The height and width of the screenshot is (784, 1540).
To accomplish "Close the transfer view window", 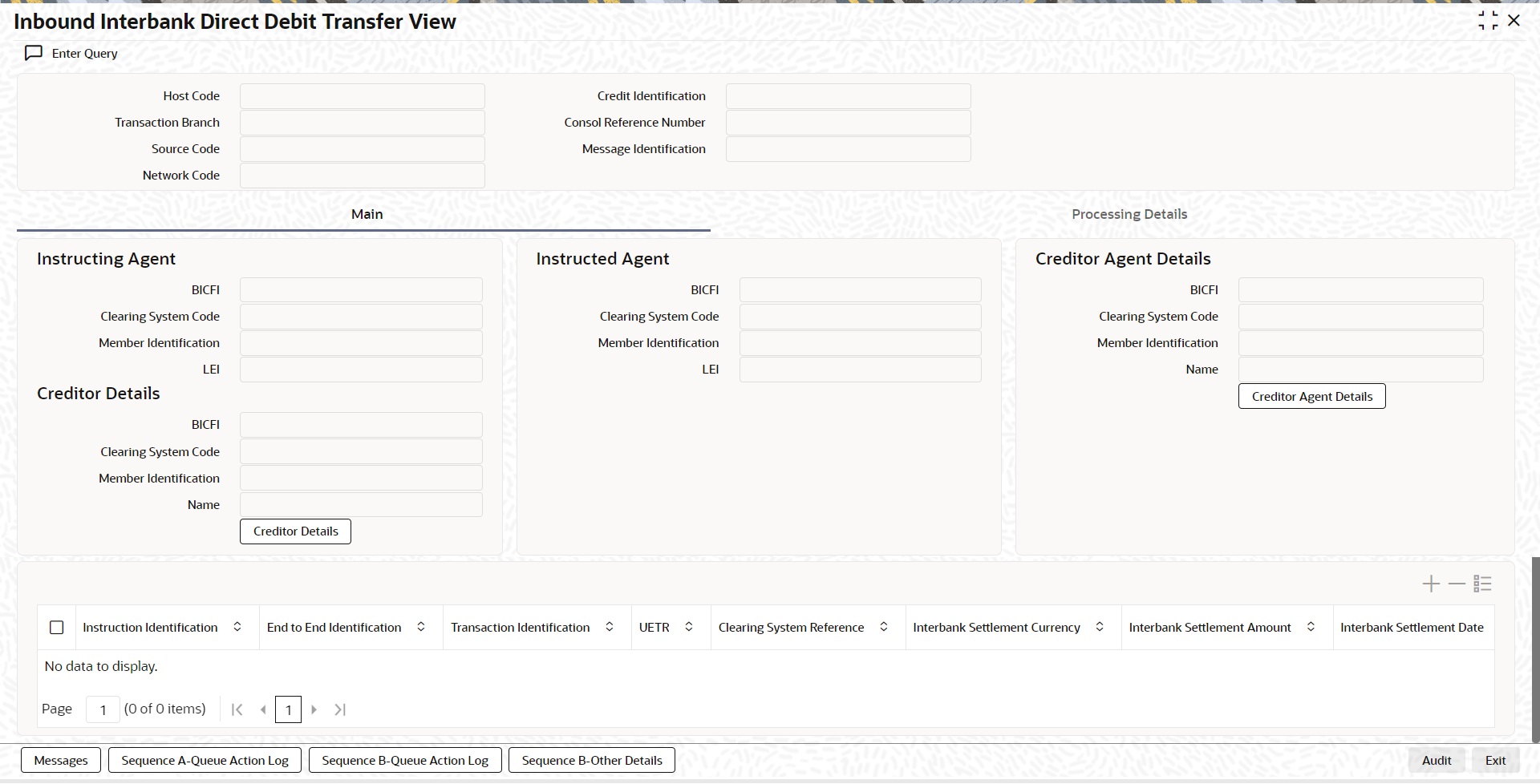I will pos(1514,21).
